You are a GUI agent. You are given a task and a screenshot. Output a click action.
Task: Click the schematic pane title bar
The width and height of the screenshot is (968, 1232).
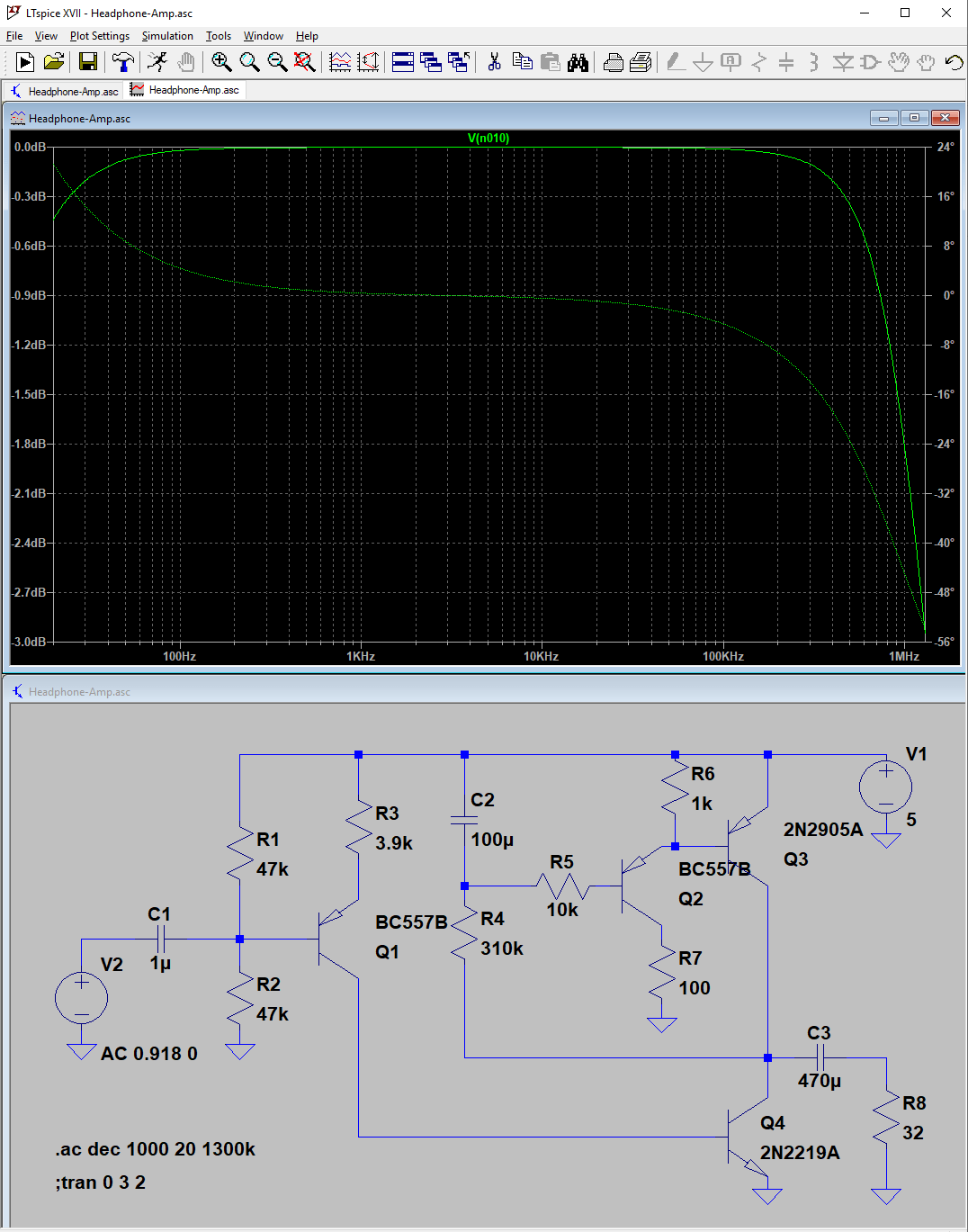click(484, 691)
